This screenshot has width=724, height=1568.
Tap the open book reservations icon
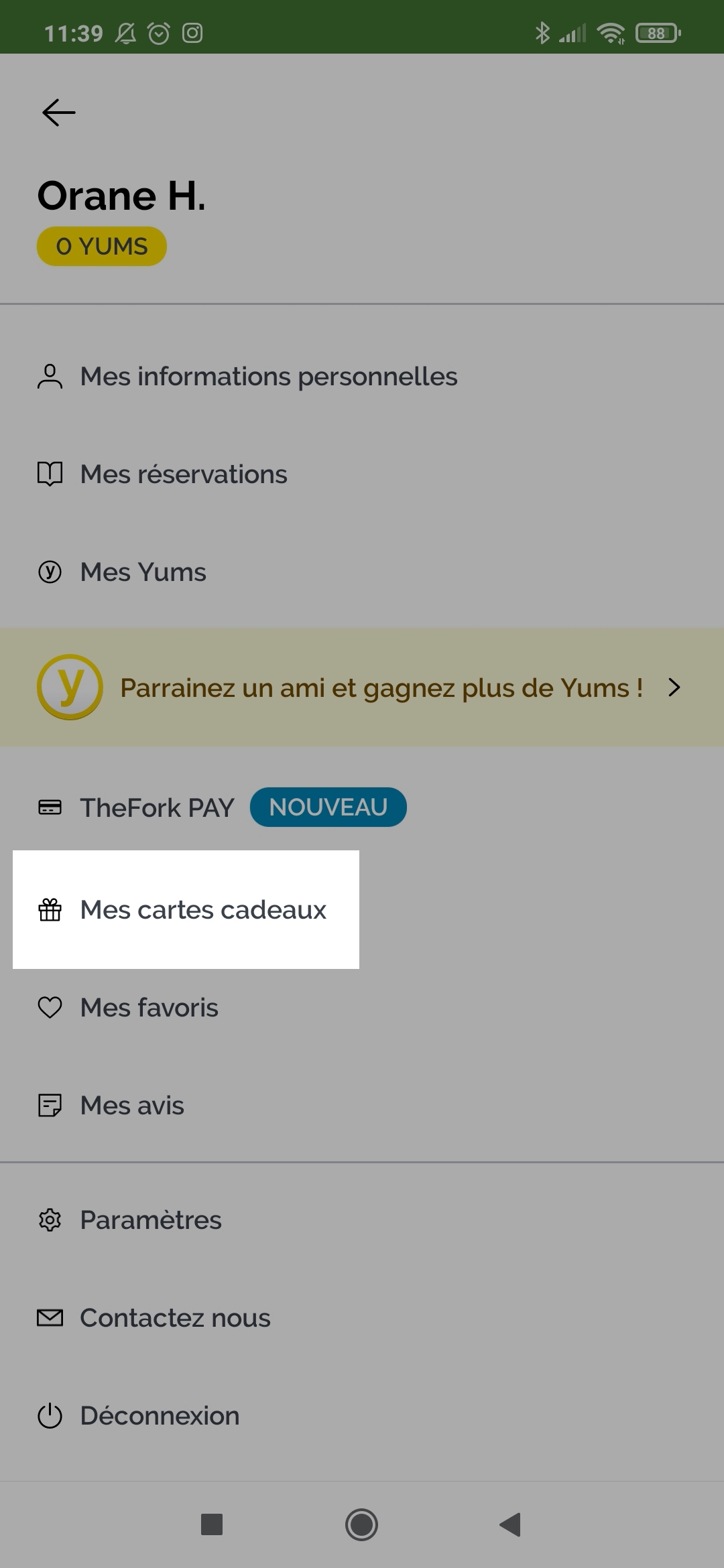click(50, 474)
